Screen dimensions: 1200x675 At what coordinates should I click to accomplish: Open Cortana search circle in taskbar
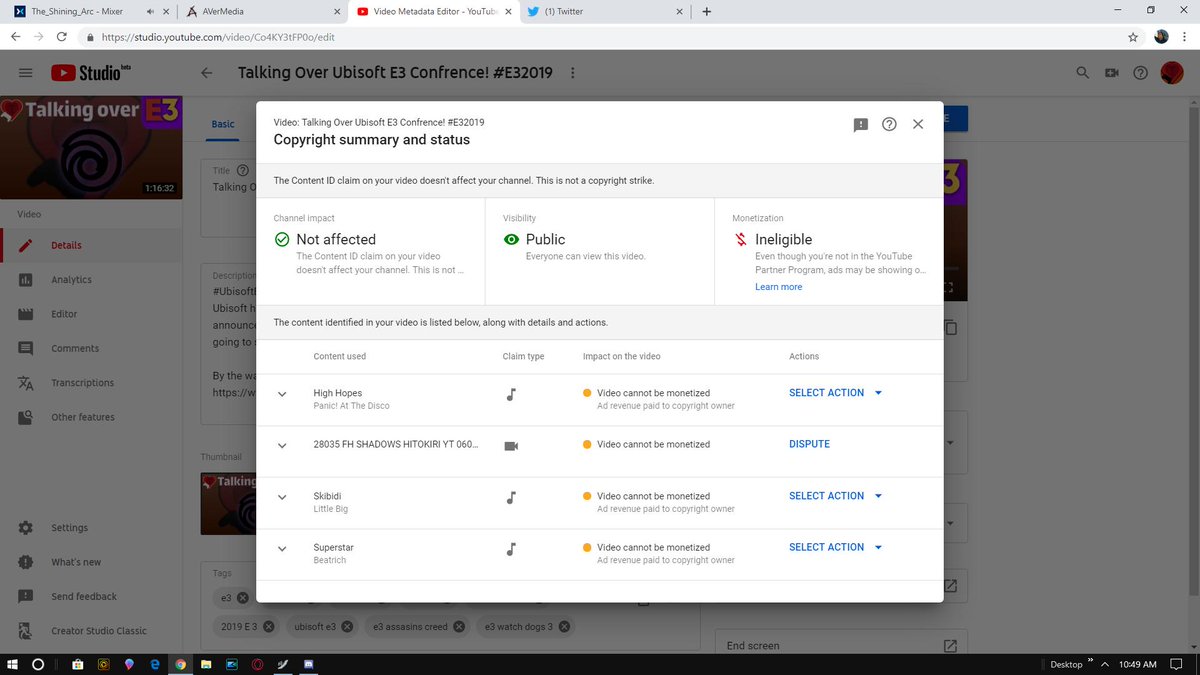click(38, 664)
